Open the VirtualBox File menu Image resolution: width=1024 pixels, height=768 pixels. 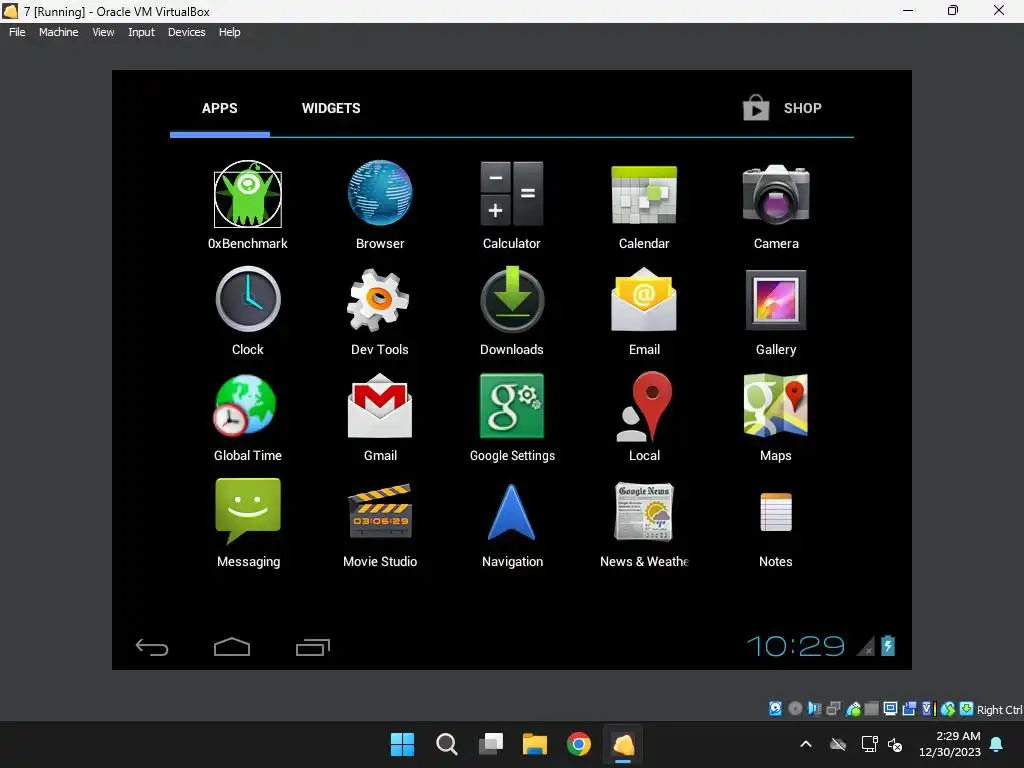[17, 32]
